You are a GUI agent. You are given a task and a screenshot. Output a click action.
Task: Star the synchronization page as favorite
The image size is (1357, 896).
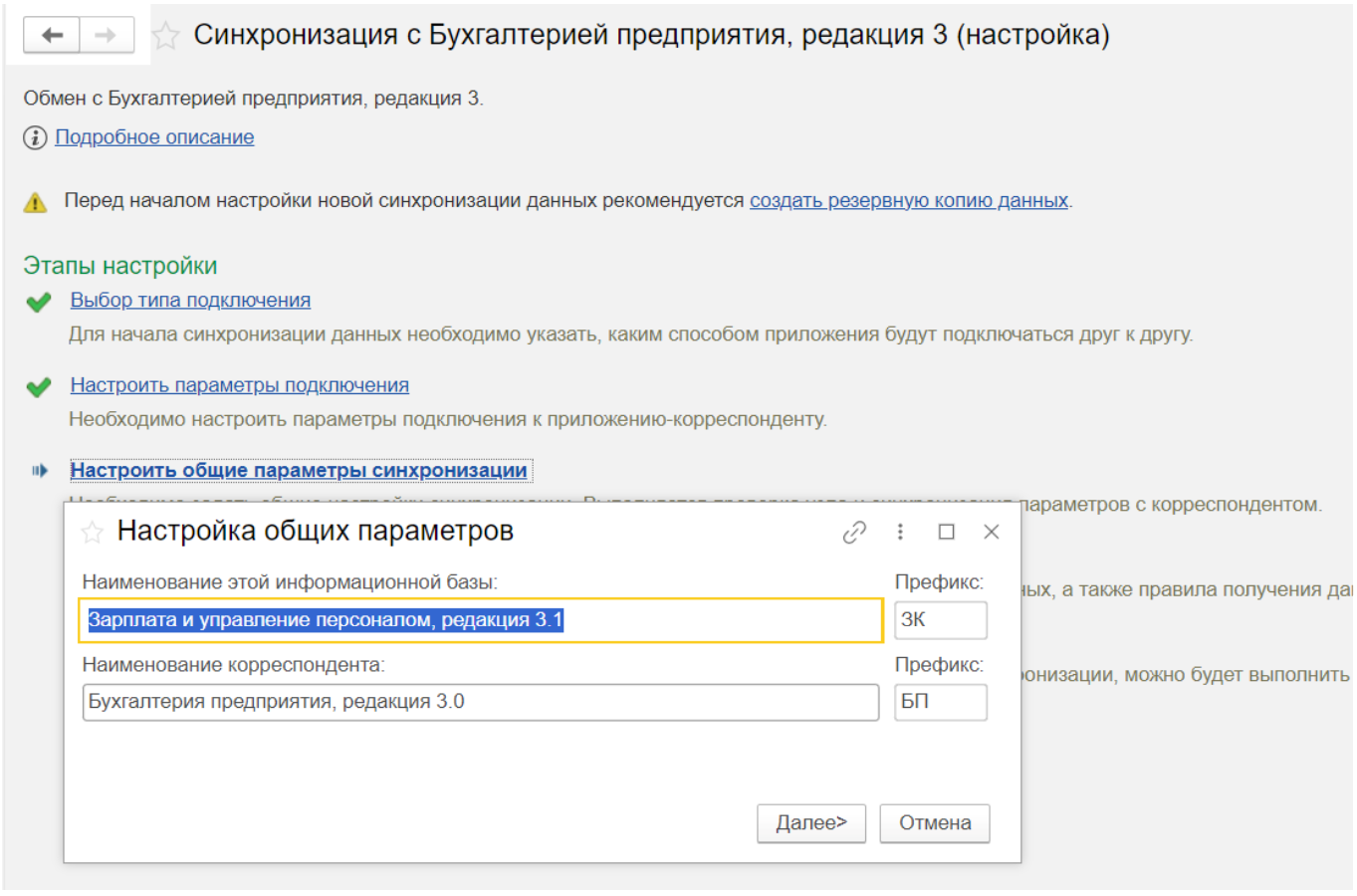tap(165, 37)
